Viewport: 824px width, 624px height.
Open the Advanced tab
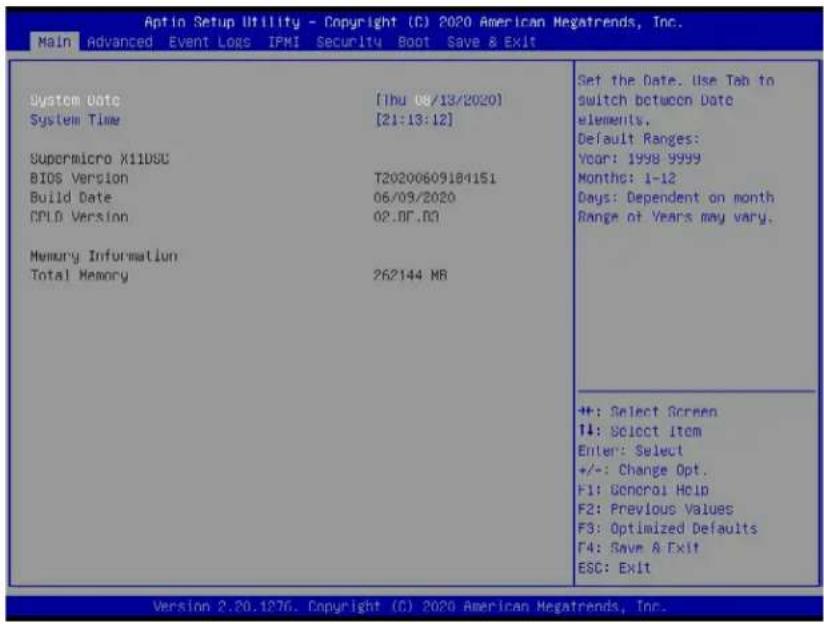120,42
